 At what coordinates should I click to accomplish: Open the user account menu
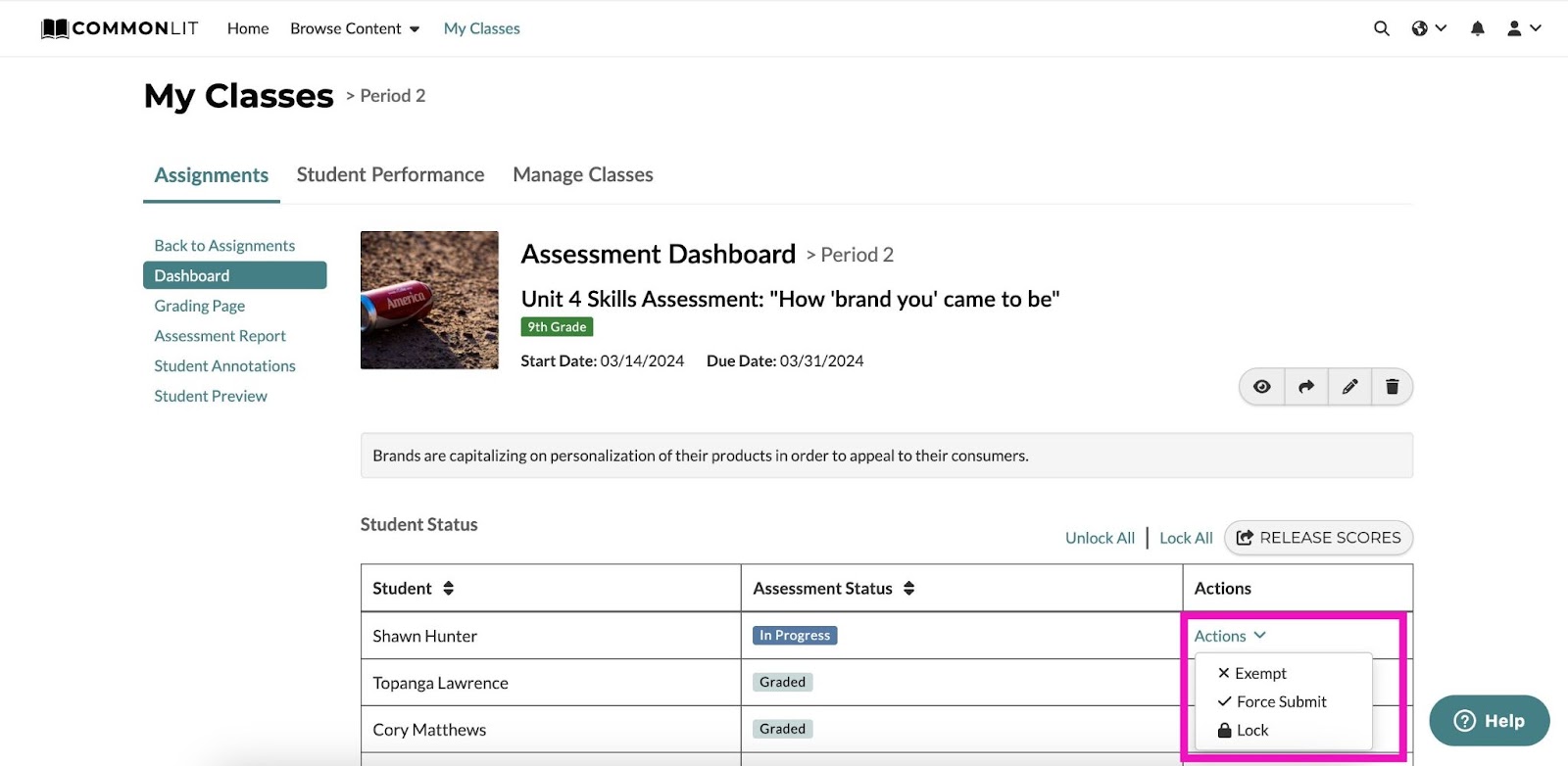1523,28
